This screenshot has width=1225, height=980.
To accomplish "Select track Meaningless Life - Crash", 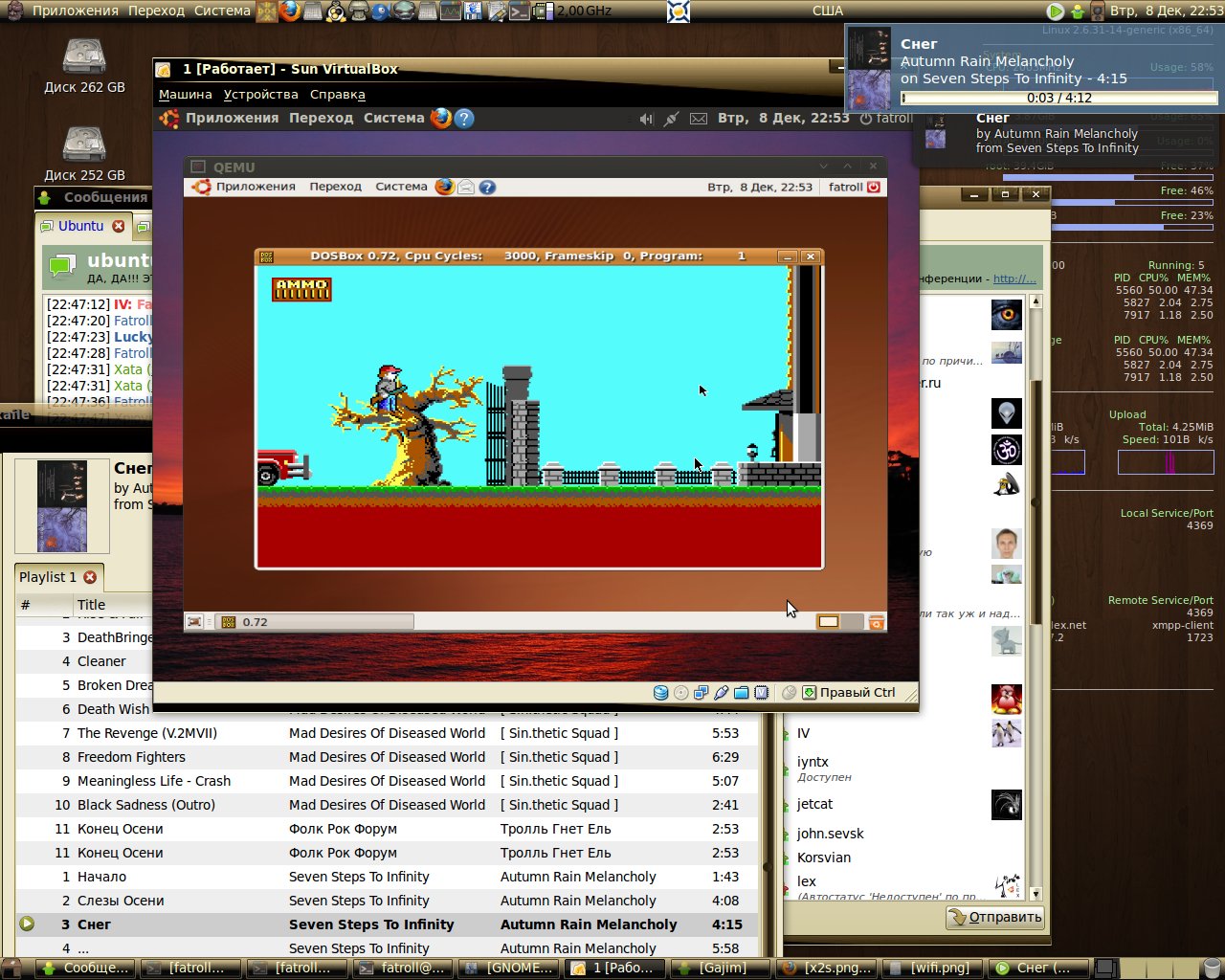I will tap(387, 781).
